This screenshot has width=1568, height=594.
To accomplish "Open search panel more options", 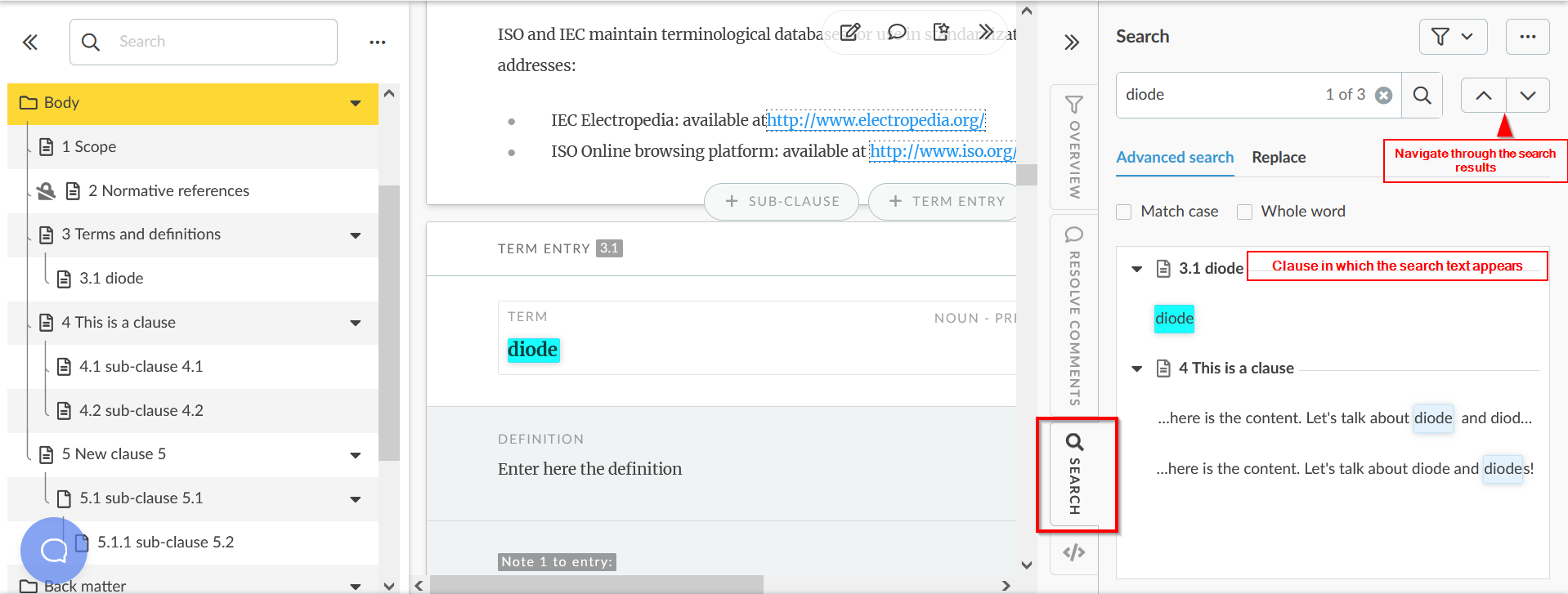I will tap(1527, 37).
